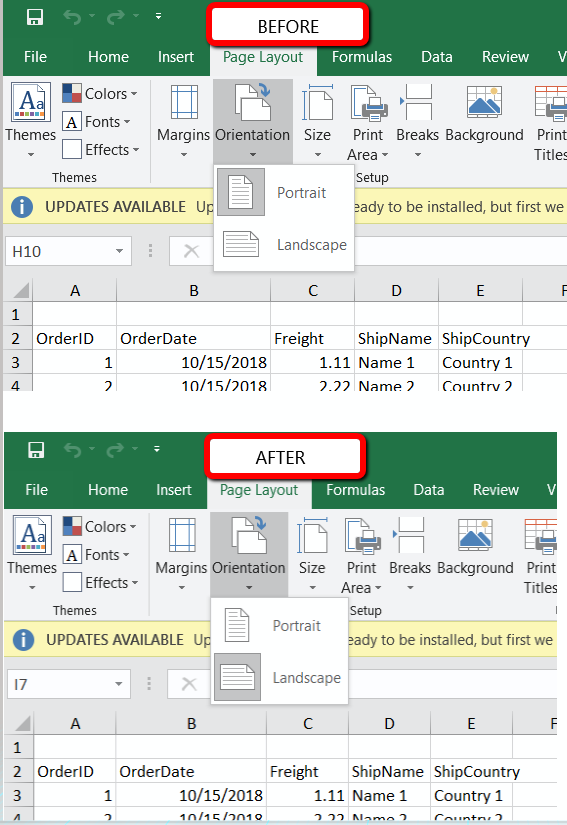Click Print Area icon in BEFORE window
Viewport: 567px width, 825px height.
pyautogui.click(x=369, y=102)
